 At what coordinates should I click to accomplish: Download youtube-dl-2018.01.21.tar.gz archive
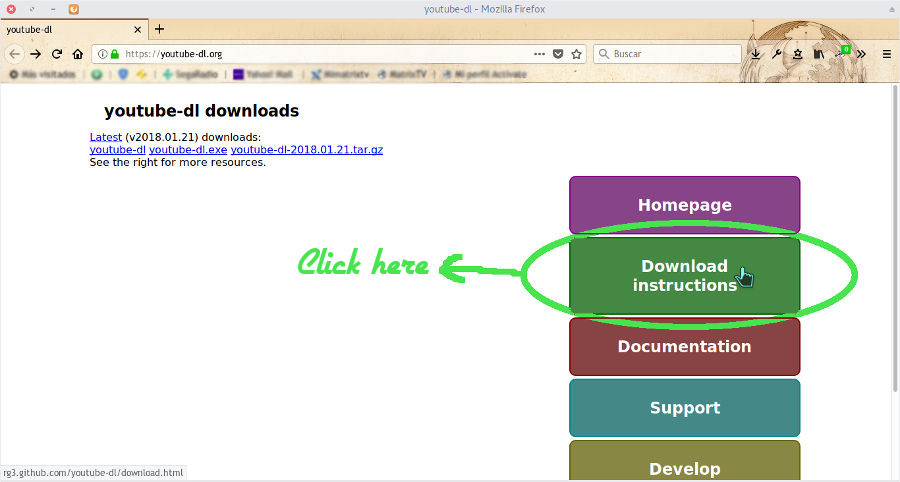coord(307,150)
